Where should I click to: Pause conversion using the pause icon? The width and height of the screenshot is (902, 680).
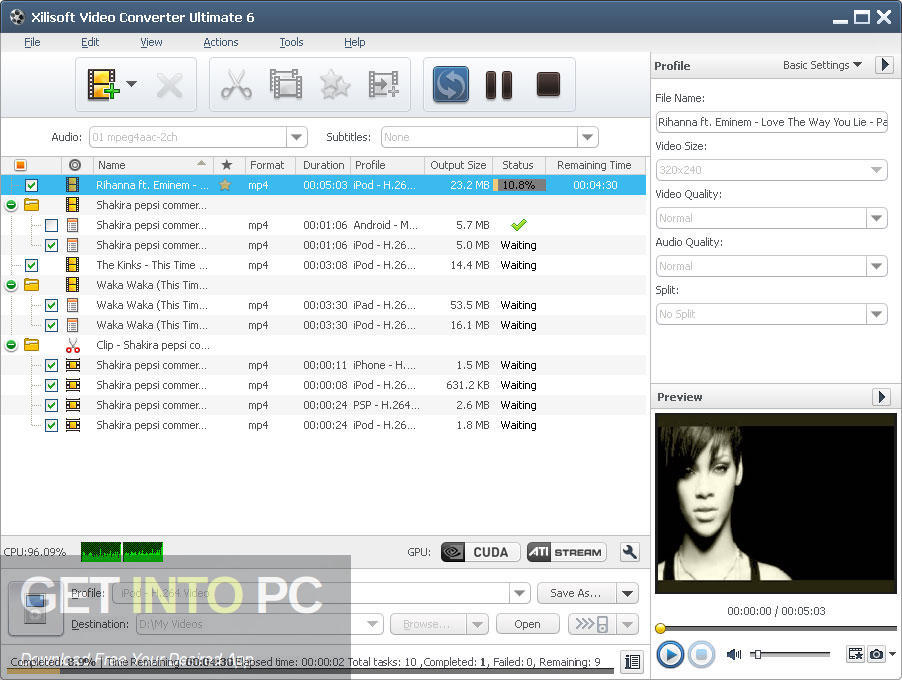[x=498, y=85]
